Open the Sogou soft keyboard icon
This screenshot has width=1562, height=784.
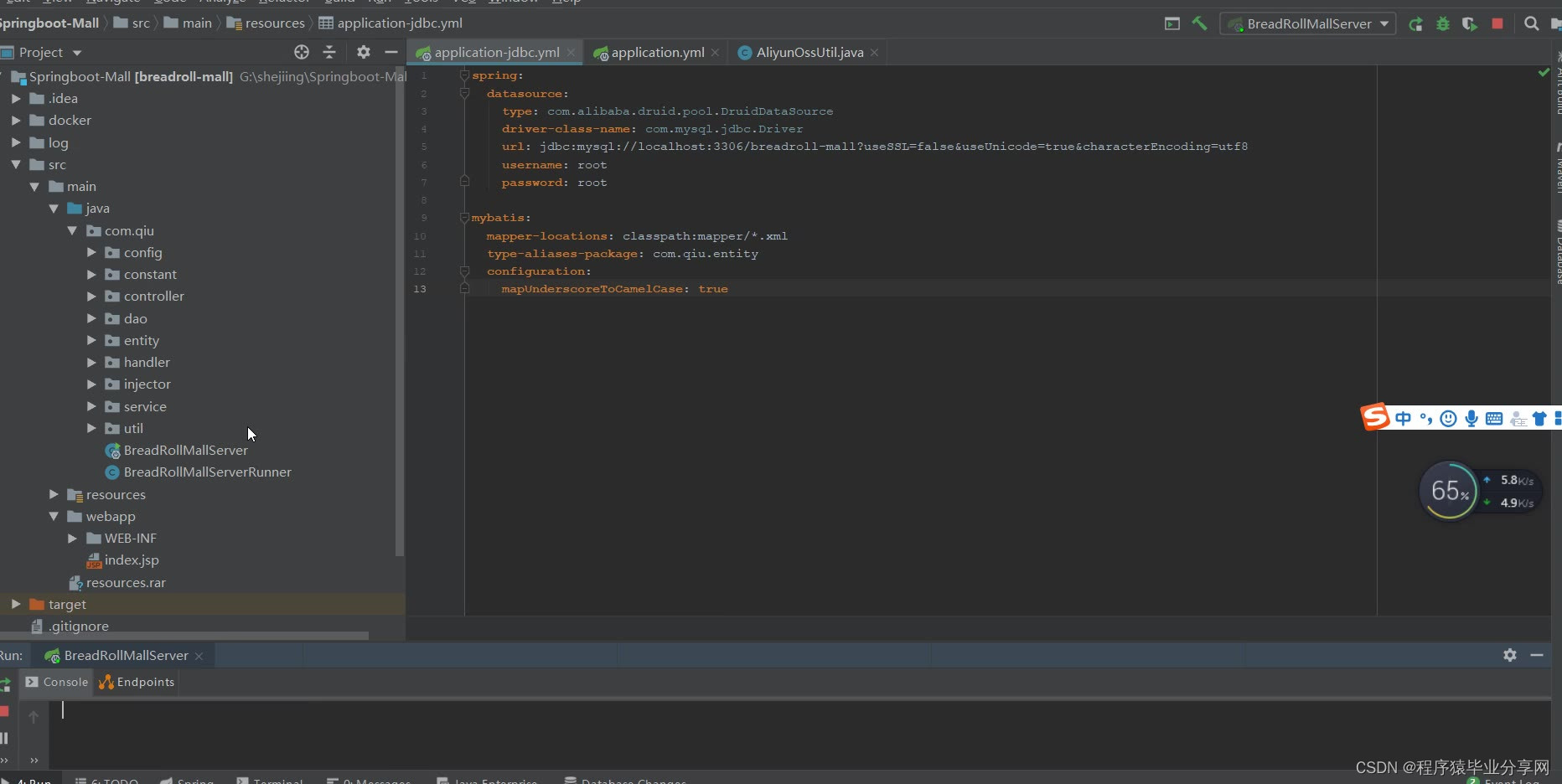(x=1494, y=418)
